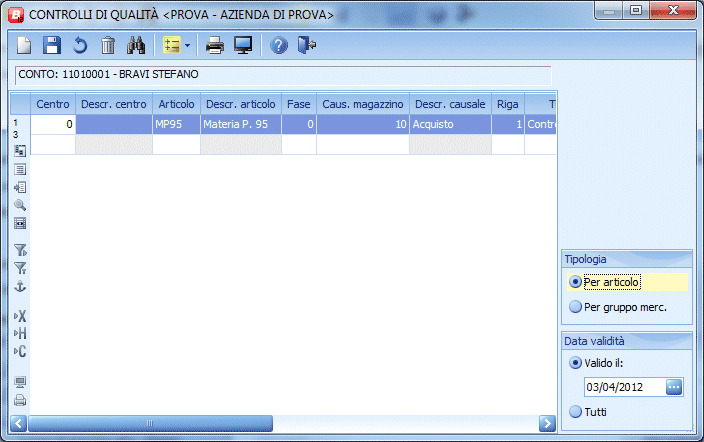
Task: Click the grid select-all corner cell
Action: coord(20,104)
